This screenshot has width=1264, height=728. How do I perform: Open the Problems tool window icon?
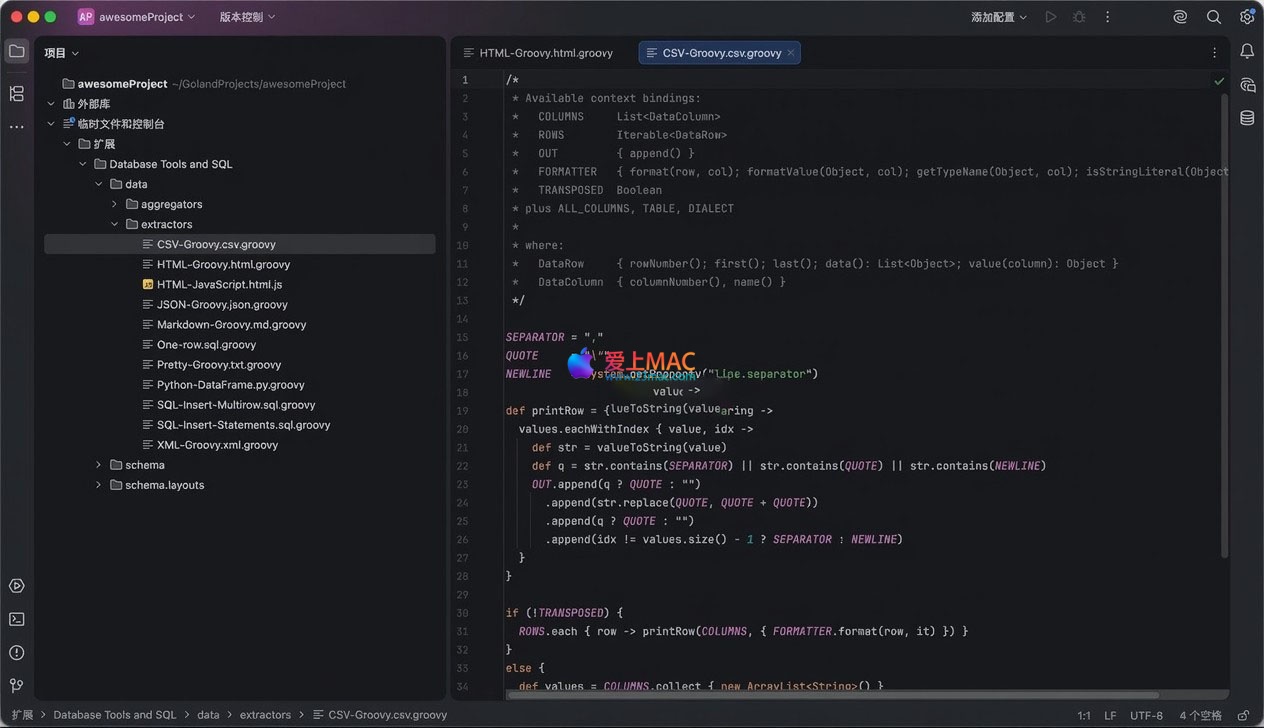16,652
